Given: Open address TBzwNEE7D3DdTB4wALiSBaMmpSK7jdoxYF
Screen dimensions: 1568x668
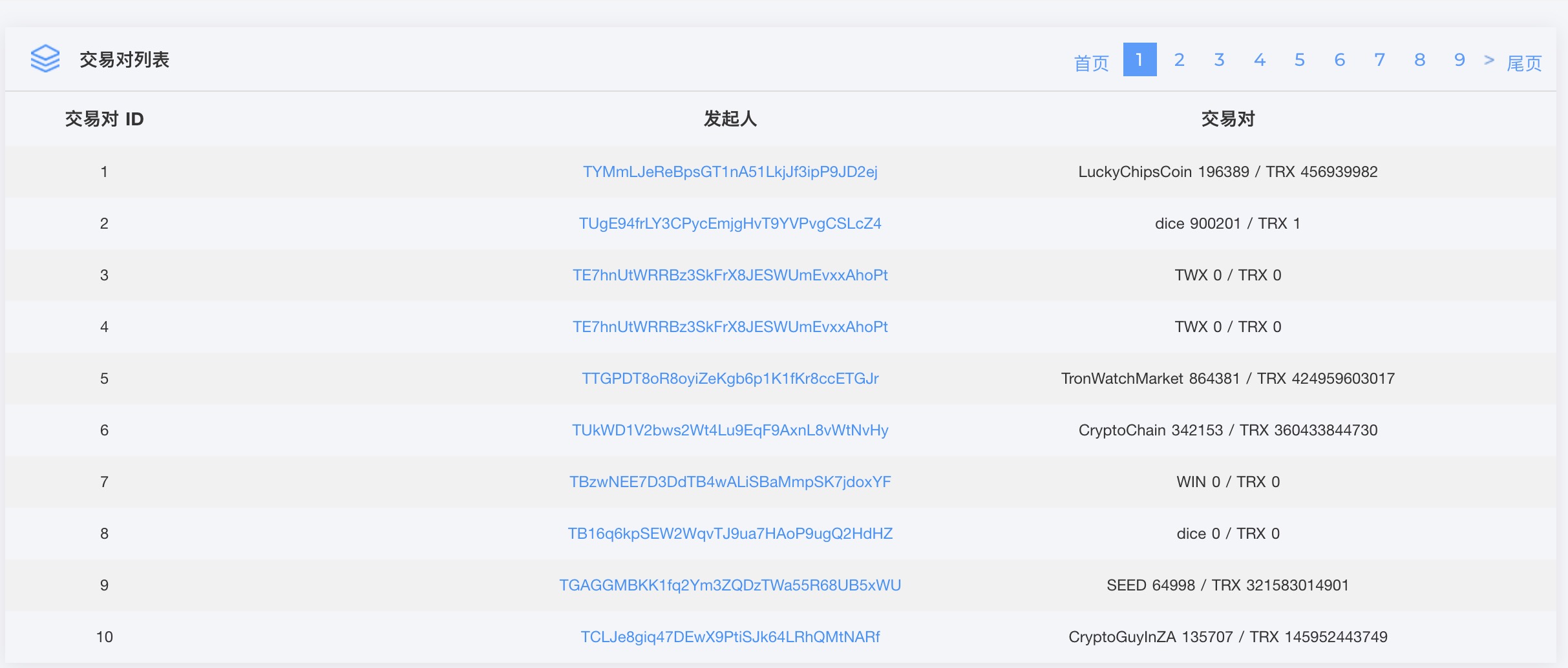Looking at the screenshot, I should 730,482.
